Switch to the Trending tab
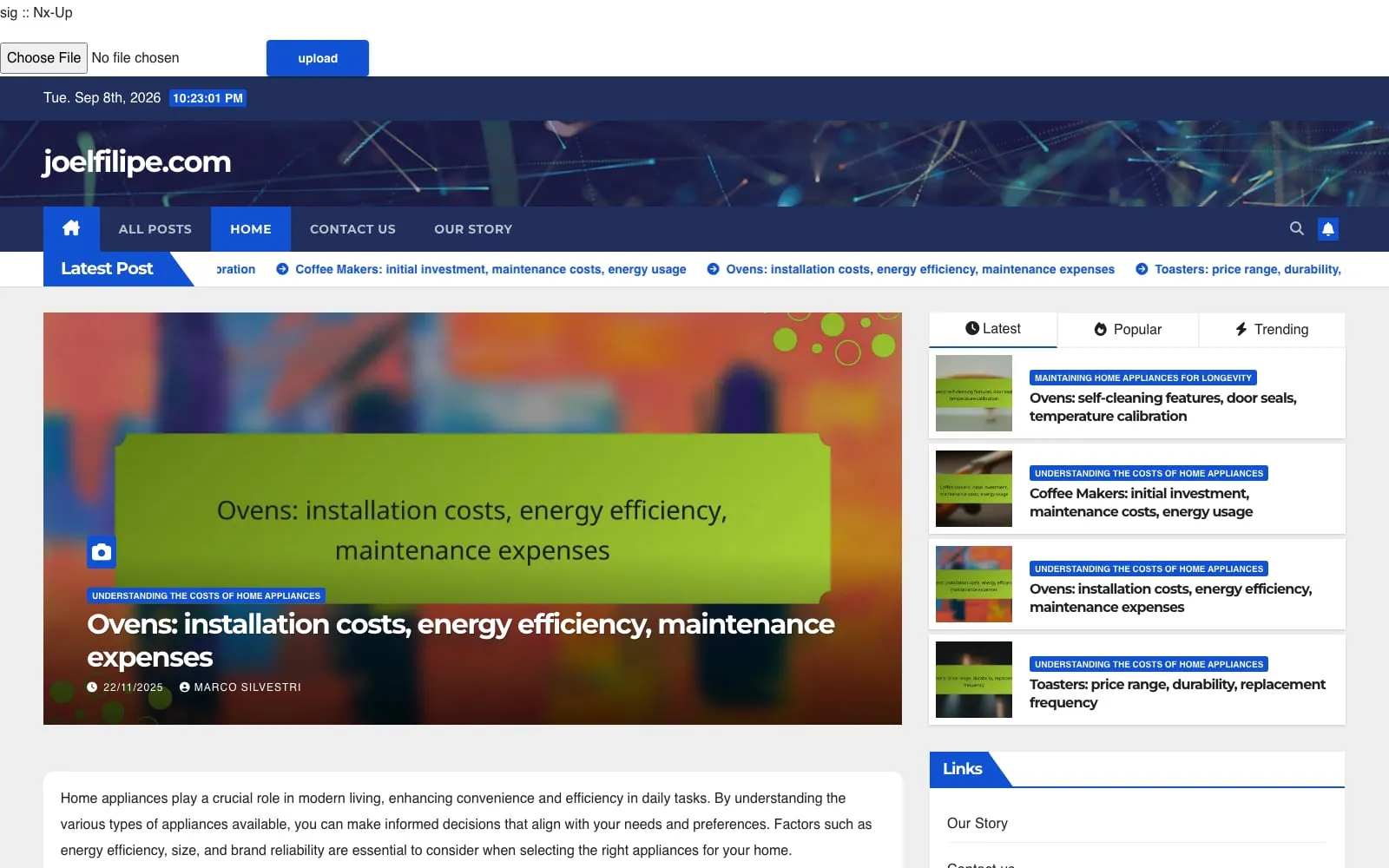Image resolution: width=1389 pixels, height=868 pixels. click(x=1272, y=330)
